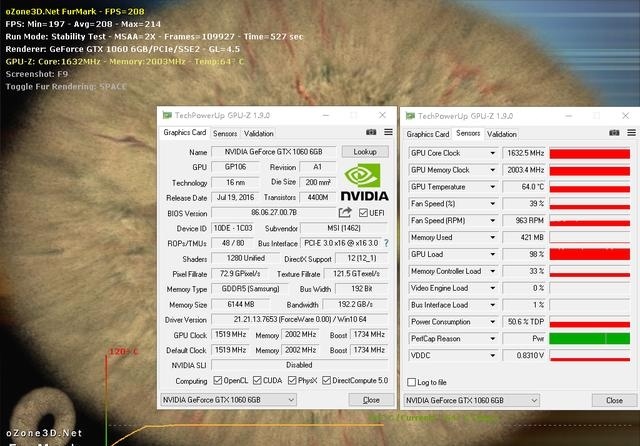Open the PerfCap Reason sensor dropdown

(492, 339)
